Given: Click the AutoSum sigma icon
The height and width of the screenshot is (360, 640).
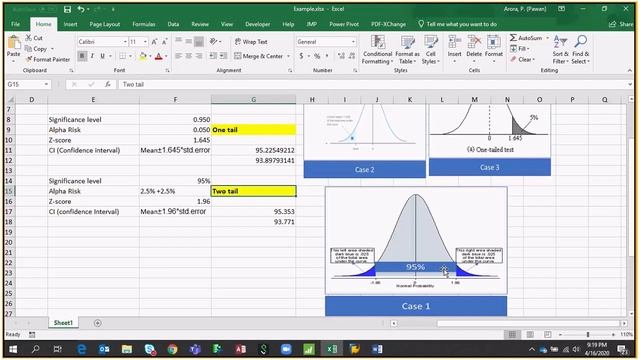Looking at the screenshot, I should coord(513,38).
